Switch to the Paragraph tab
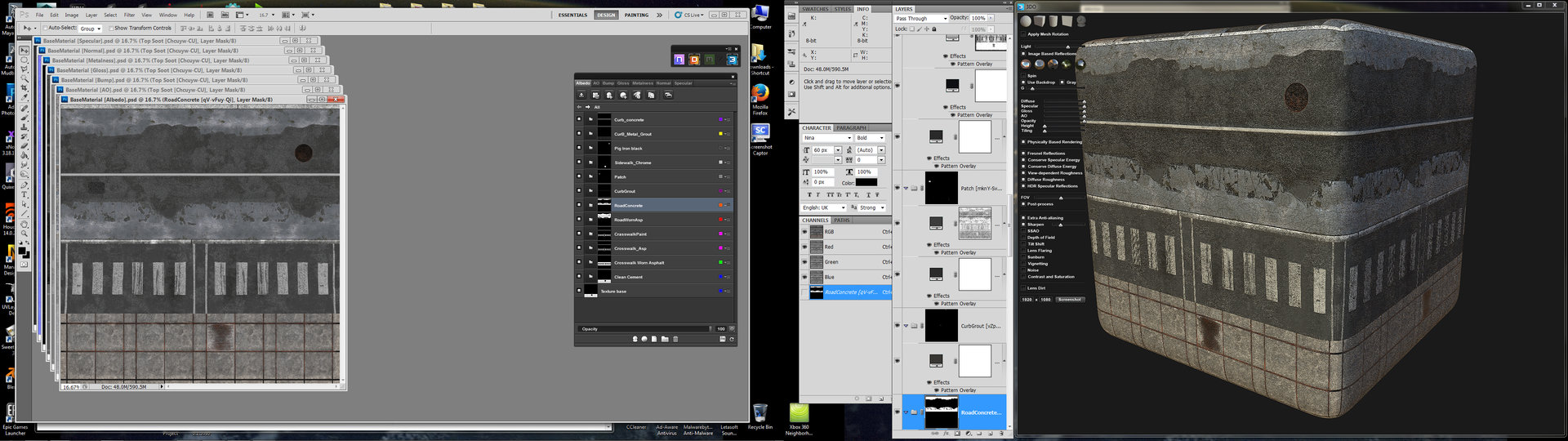This screenshot has height=441, width=1568. point(851,128)
